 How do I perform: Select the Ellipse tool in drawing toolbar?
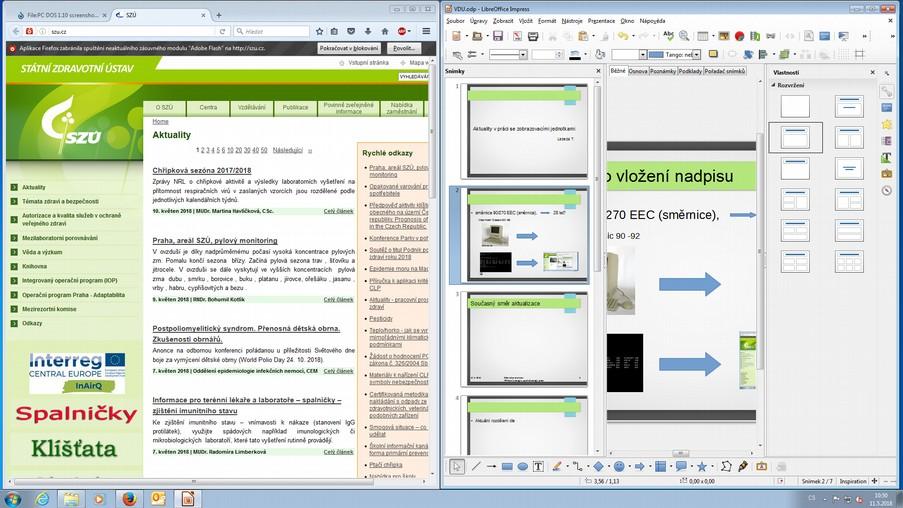coord(522,467)
